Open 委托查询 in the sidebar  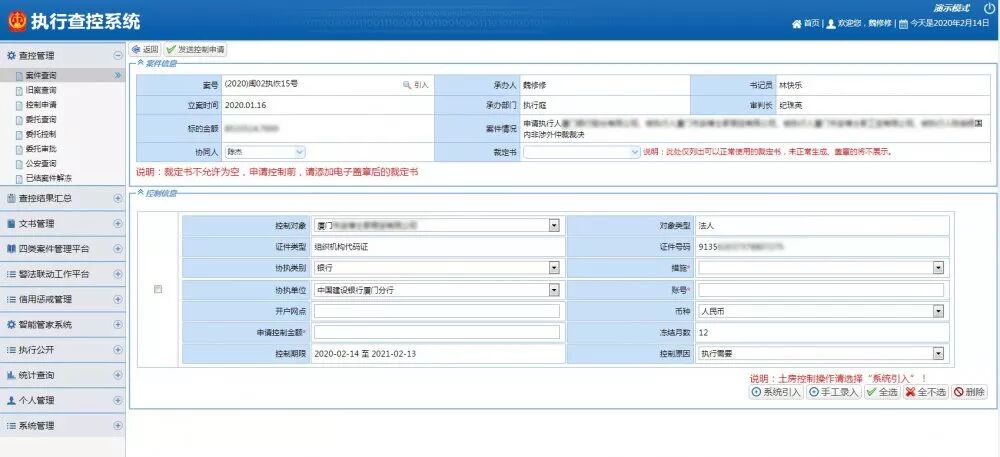pyautogui.click(x=41, y=119)
